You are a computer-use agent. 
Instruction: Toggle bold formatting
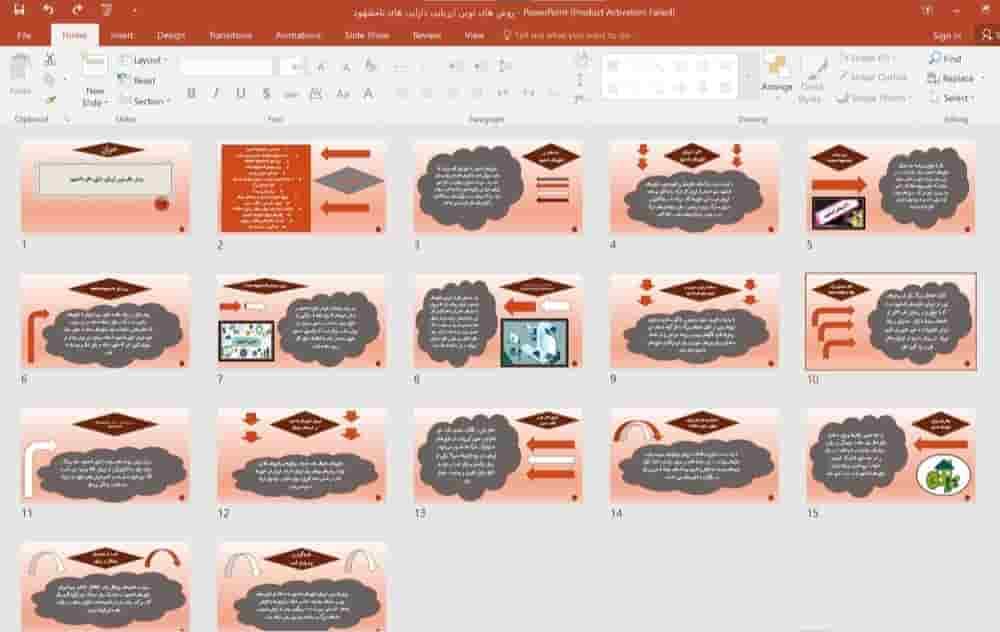[x=191, y=94]
